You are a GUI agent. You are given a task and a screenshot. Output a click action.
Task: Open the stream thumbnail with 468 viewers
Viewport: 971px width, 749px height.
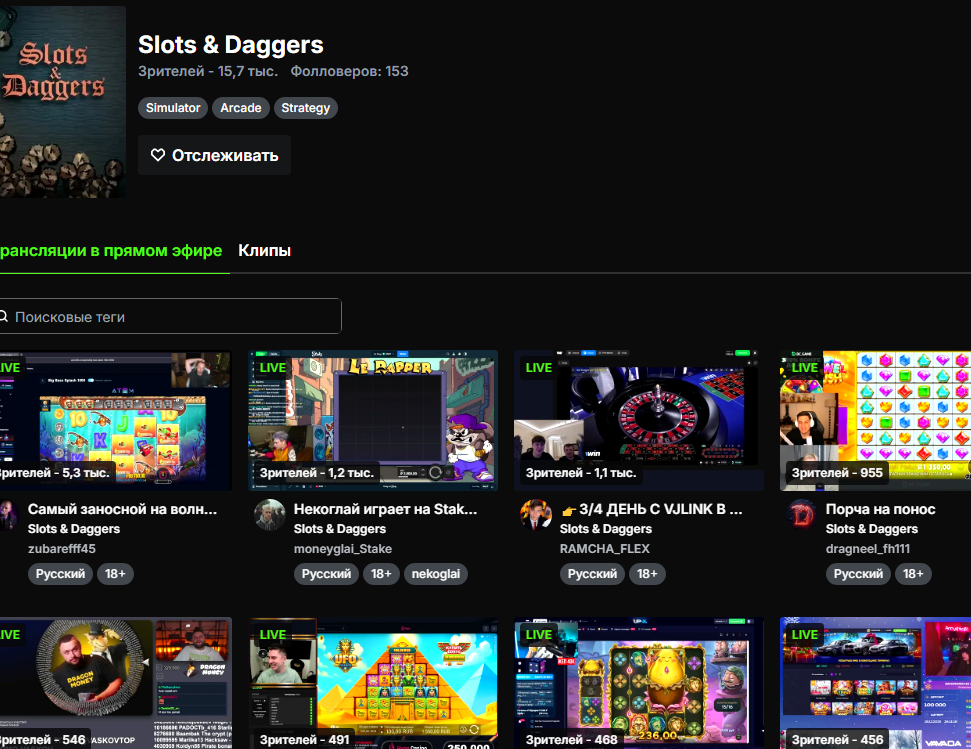click(x=638, y=683)
